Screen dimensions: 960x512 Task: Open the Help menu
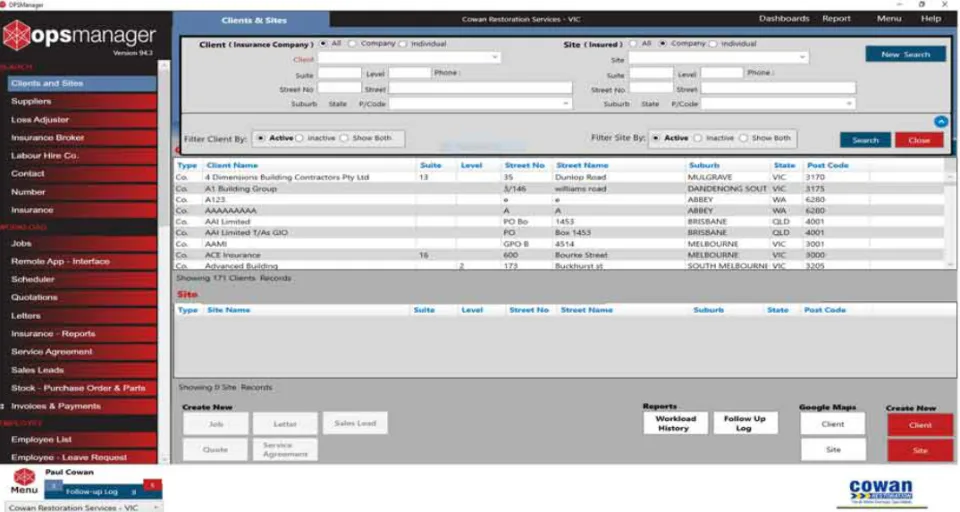click(x=931, y=18)
